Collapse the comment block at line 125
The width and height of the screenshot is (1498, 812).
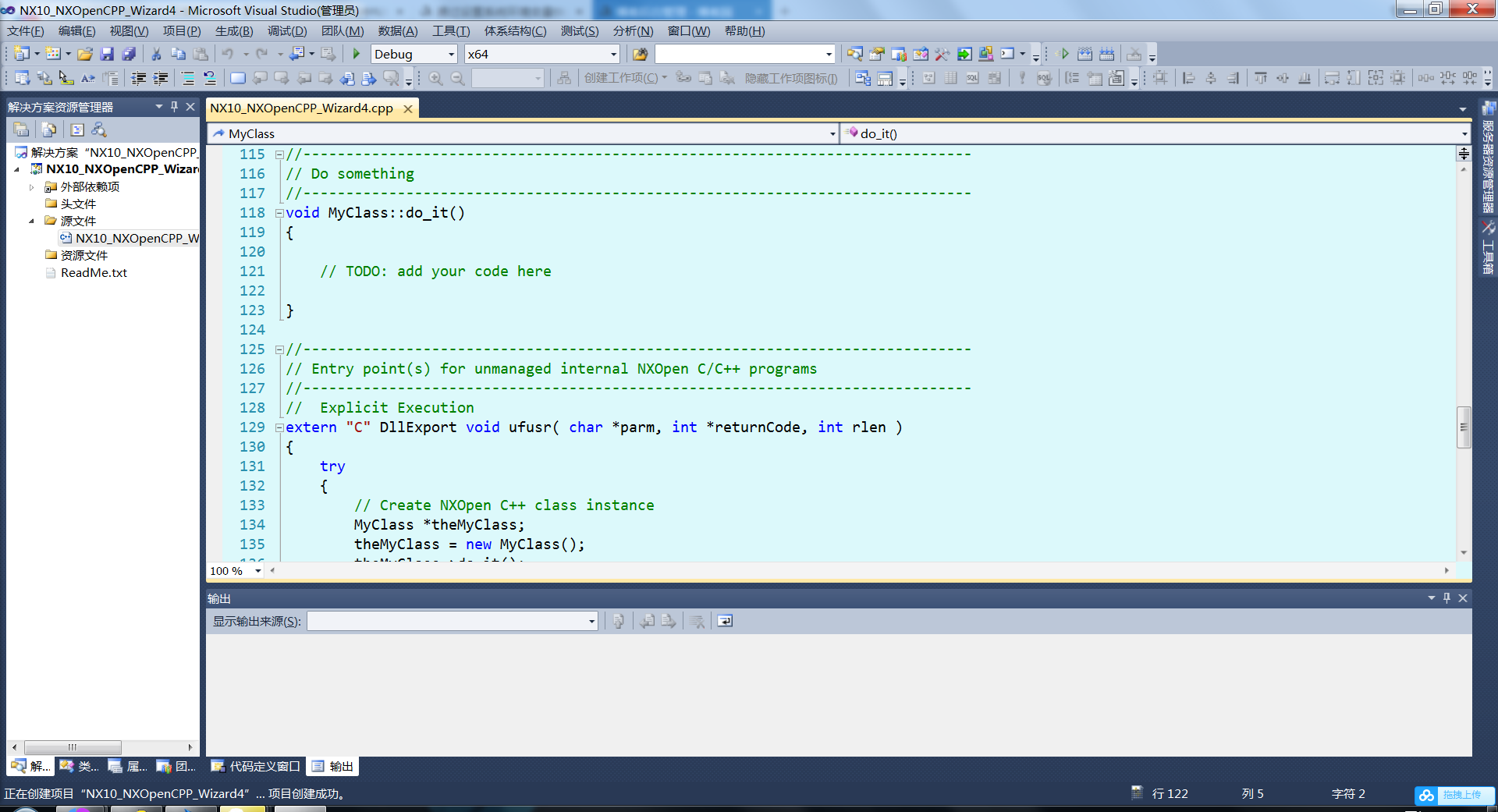coord(279,349)
